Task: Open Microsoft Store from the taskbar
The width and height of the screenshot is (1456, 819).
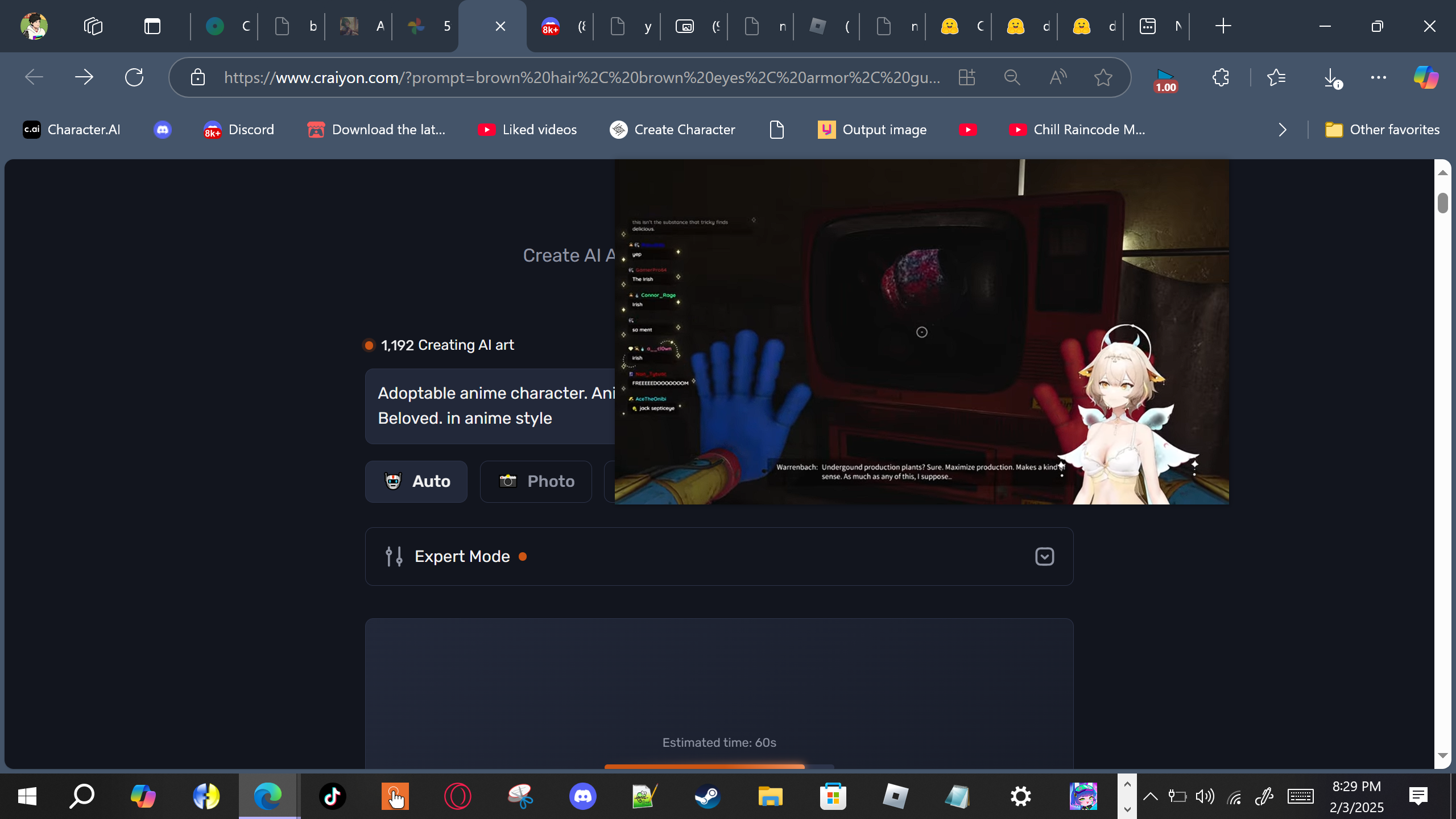Action: click(833, 796)
